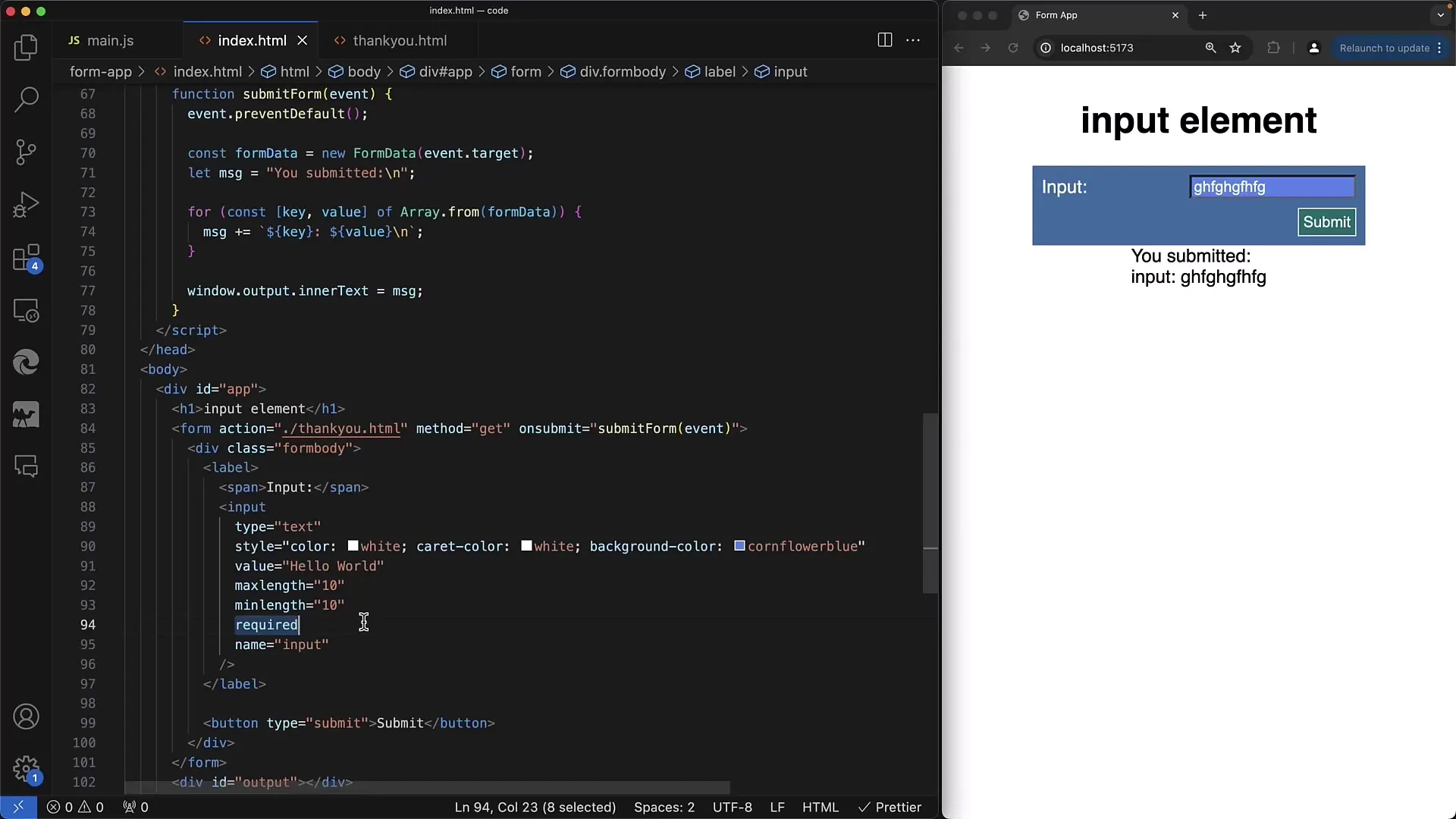Enable the More Actions menu in editor
Image resolution: width=1456 pixels, height=819 pixels.
pyautogui.click(x=912, y=40)
